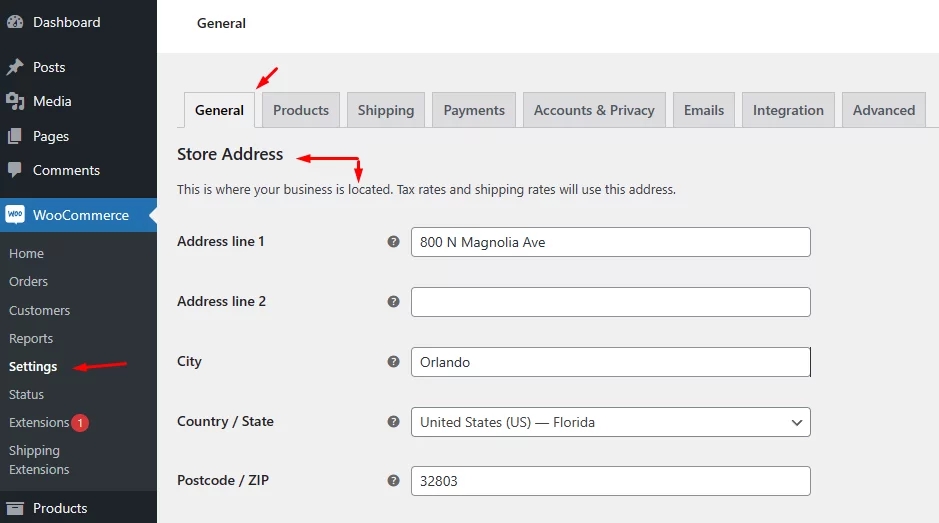939x523 pixels.
Task: Click the Posts pushpin icon
Action: click(15, 67)
